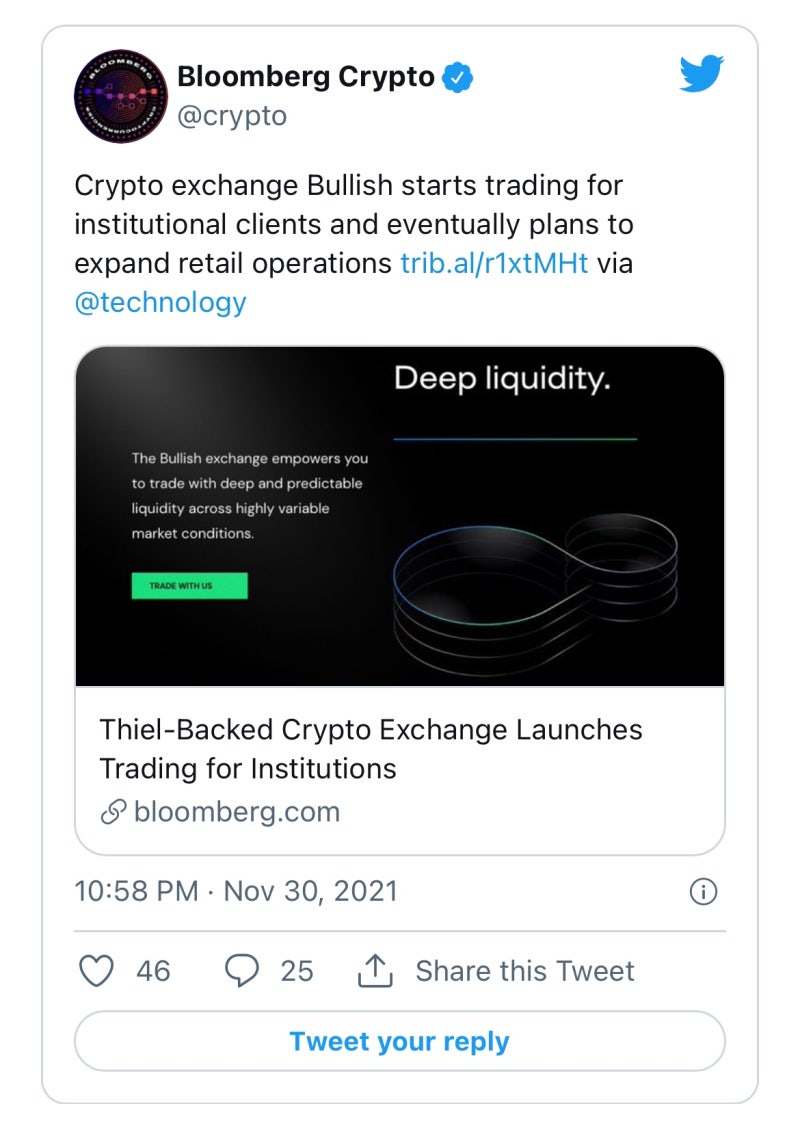Open the Bloomberg Crypto account name

[305, 77]
